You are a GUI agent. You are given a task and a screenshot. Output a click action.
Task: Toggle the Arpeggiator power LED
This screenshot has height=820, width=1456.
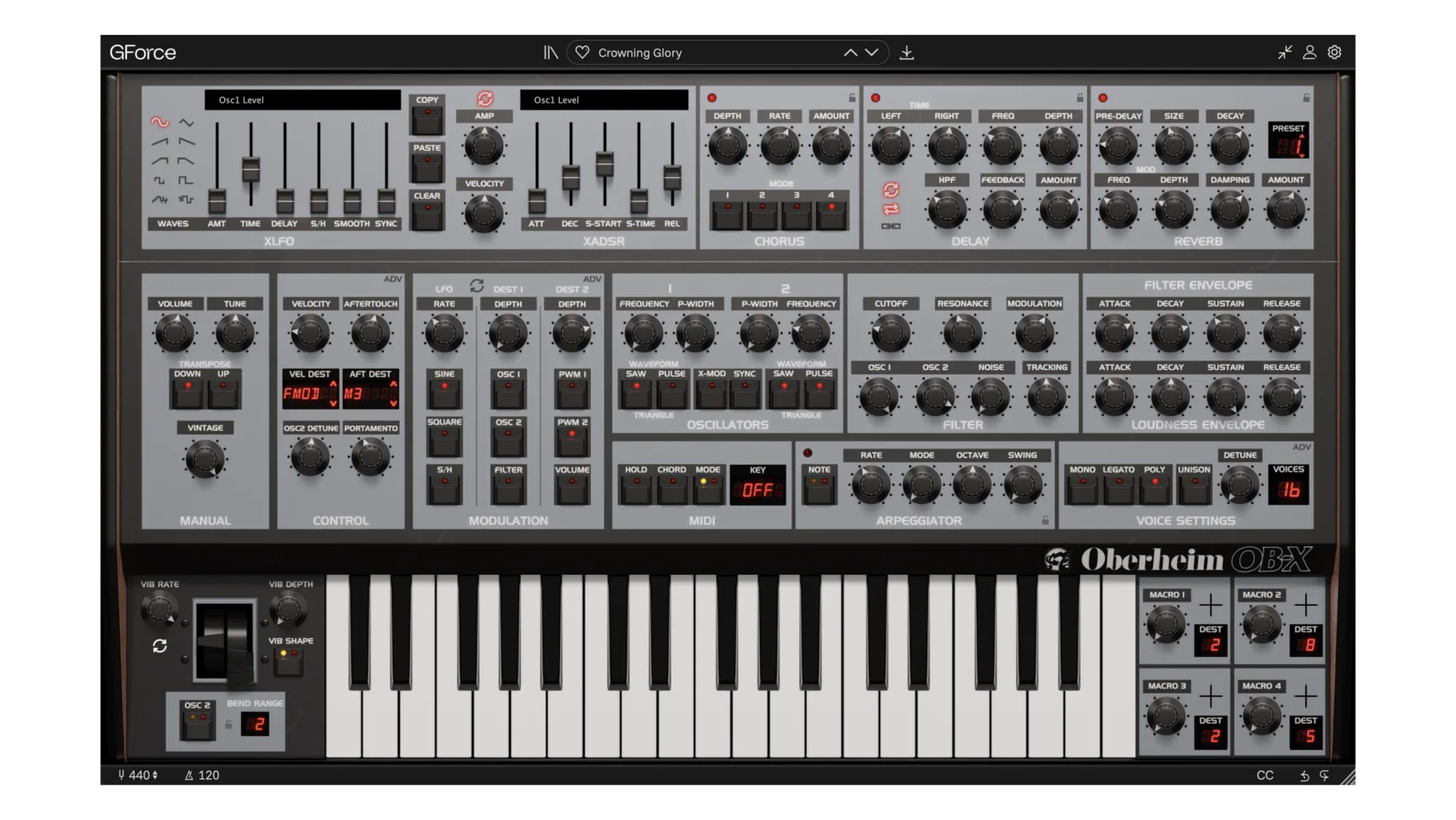807,453
